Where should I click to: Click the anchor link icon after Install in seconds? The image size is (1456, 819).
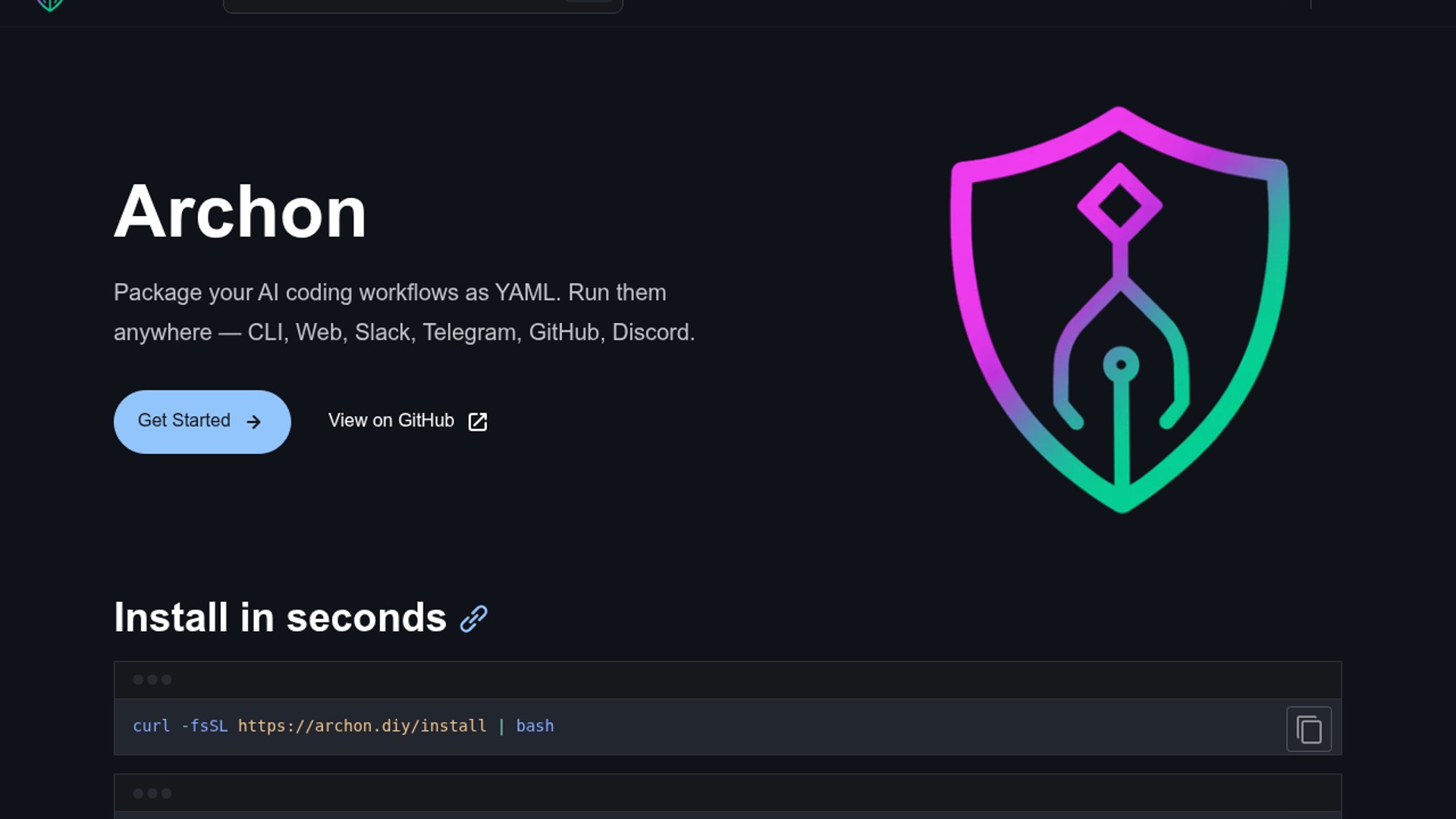coord(474,619)
